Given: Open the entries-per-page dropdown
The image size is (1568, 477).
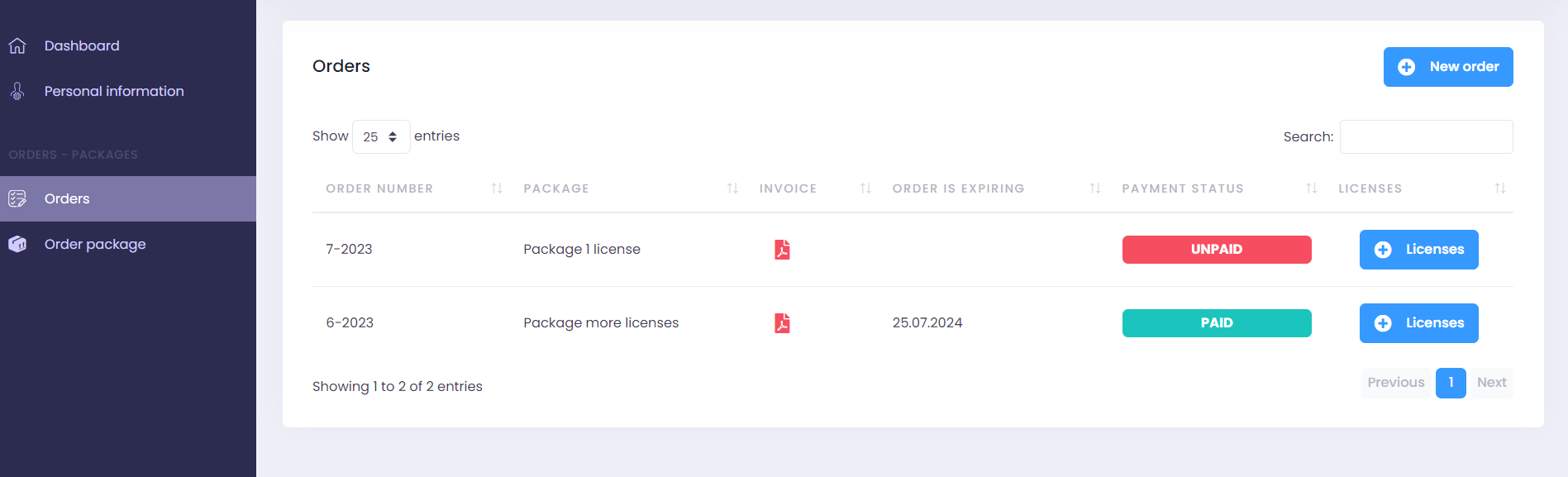Looking at the screenshot, I should coord(381,136).
